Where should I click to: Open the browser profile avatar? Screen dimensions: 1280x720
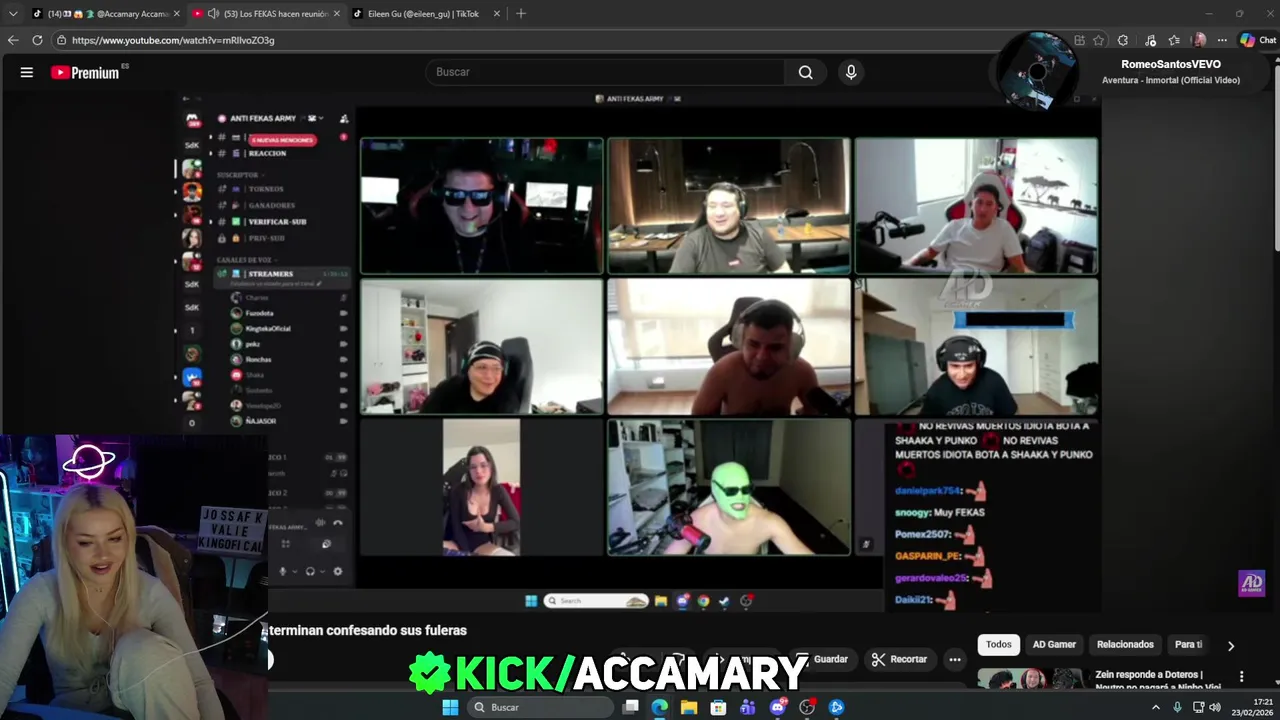click(1199, 40)
